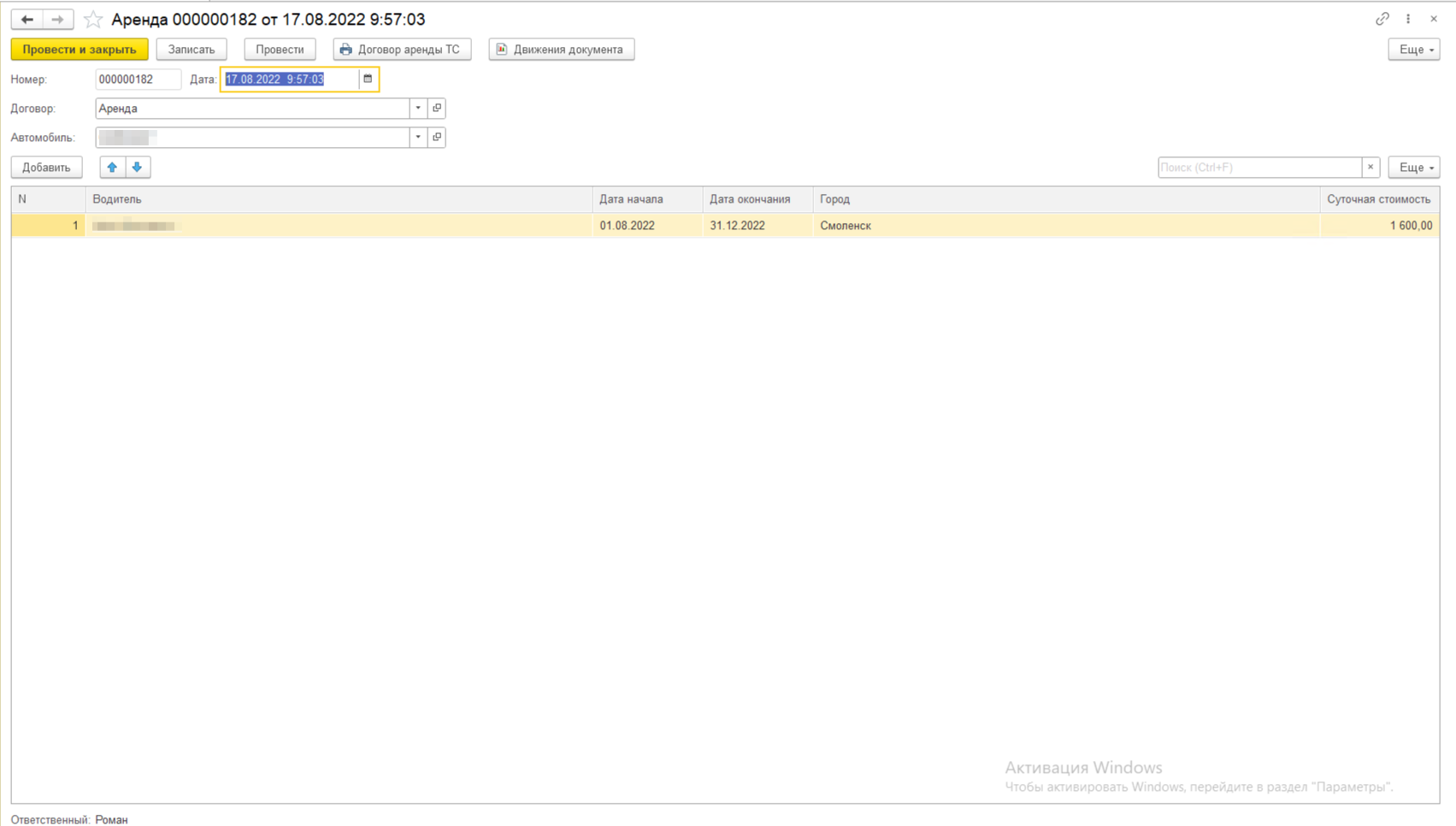Click in the Поиск search field
Image resolution: width=1456 pixels, height=826 pixels.
pyautogui.click(x=1259, y=168)
